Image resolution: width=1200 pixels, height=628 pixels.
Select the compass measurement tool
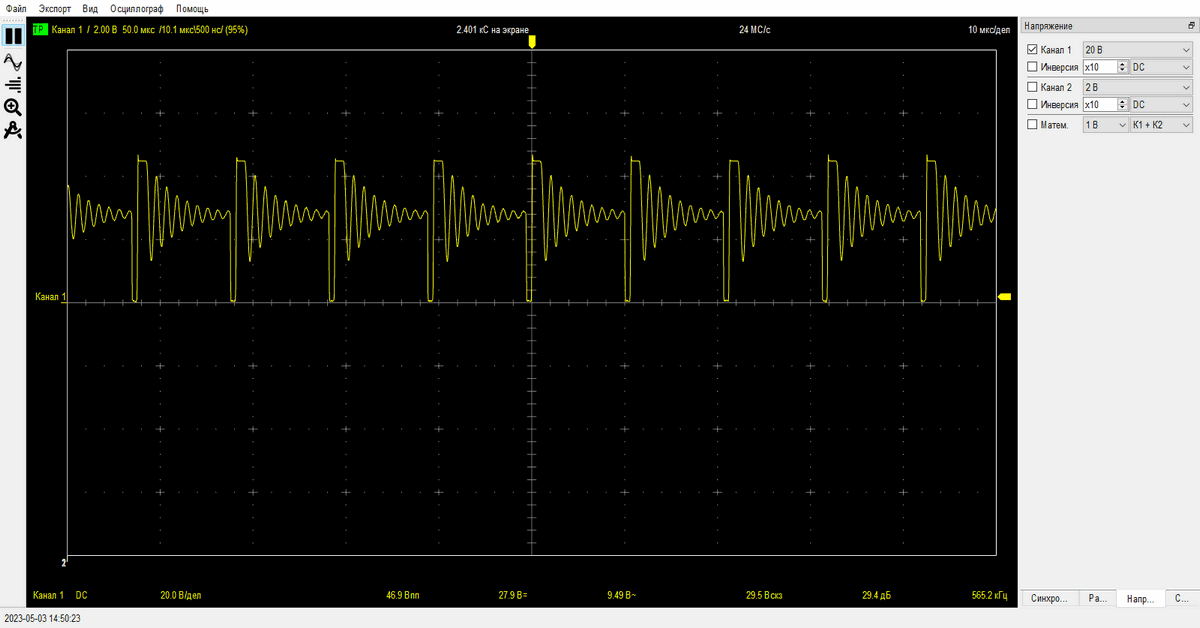tap(13, 131)
